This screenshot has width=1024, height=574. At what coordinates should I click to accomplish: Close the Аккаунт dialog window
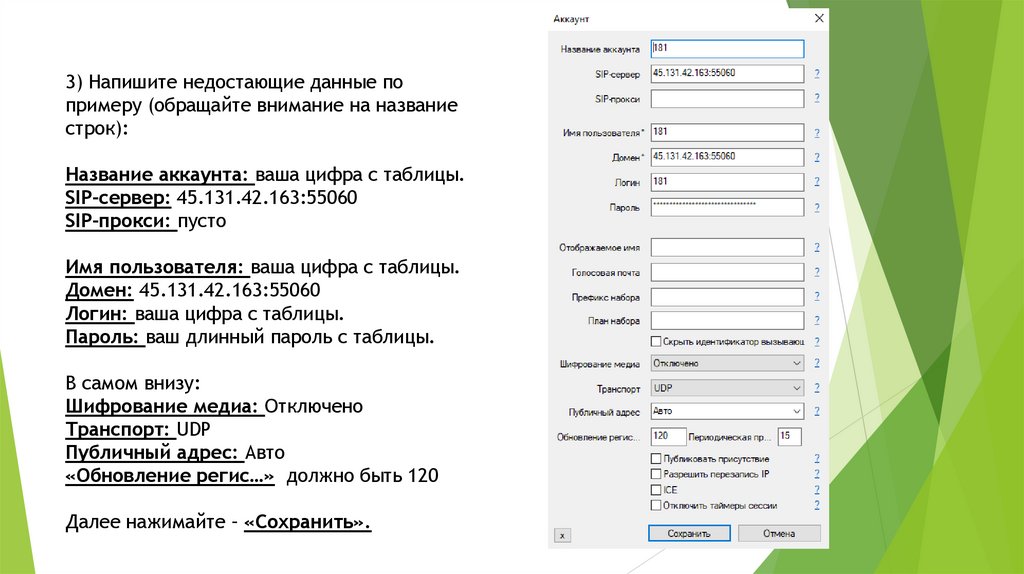[x=819, y=18]
